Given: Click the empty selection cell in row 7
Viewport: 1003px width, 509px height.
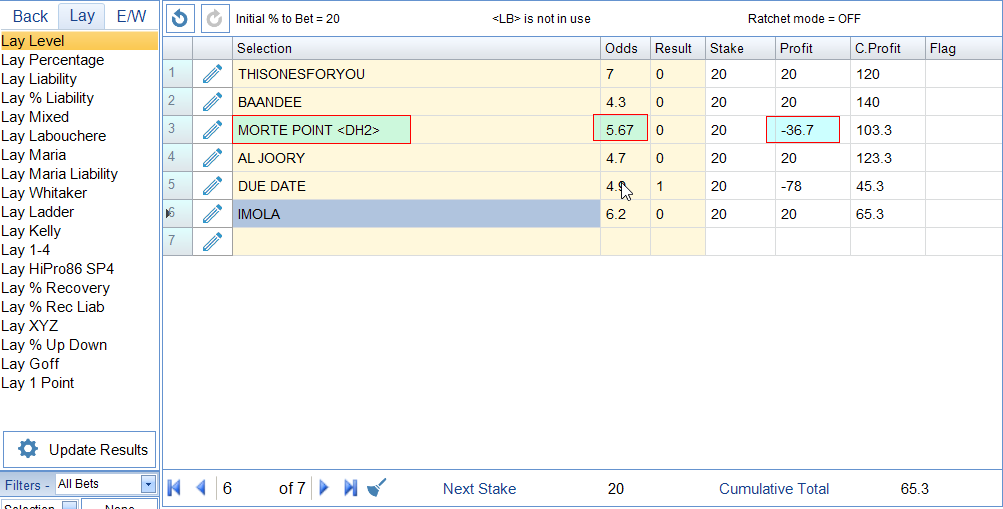Looking at the screenshot, I should 416,242.
